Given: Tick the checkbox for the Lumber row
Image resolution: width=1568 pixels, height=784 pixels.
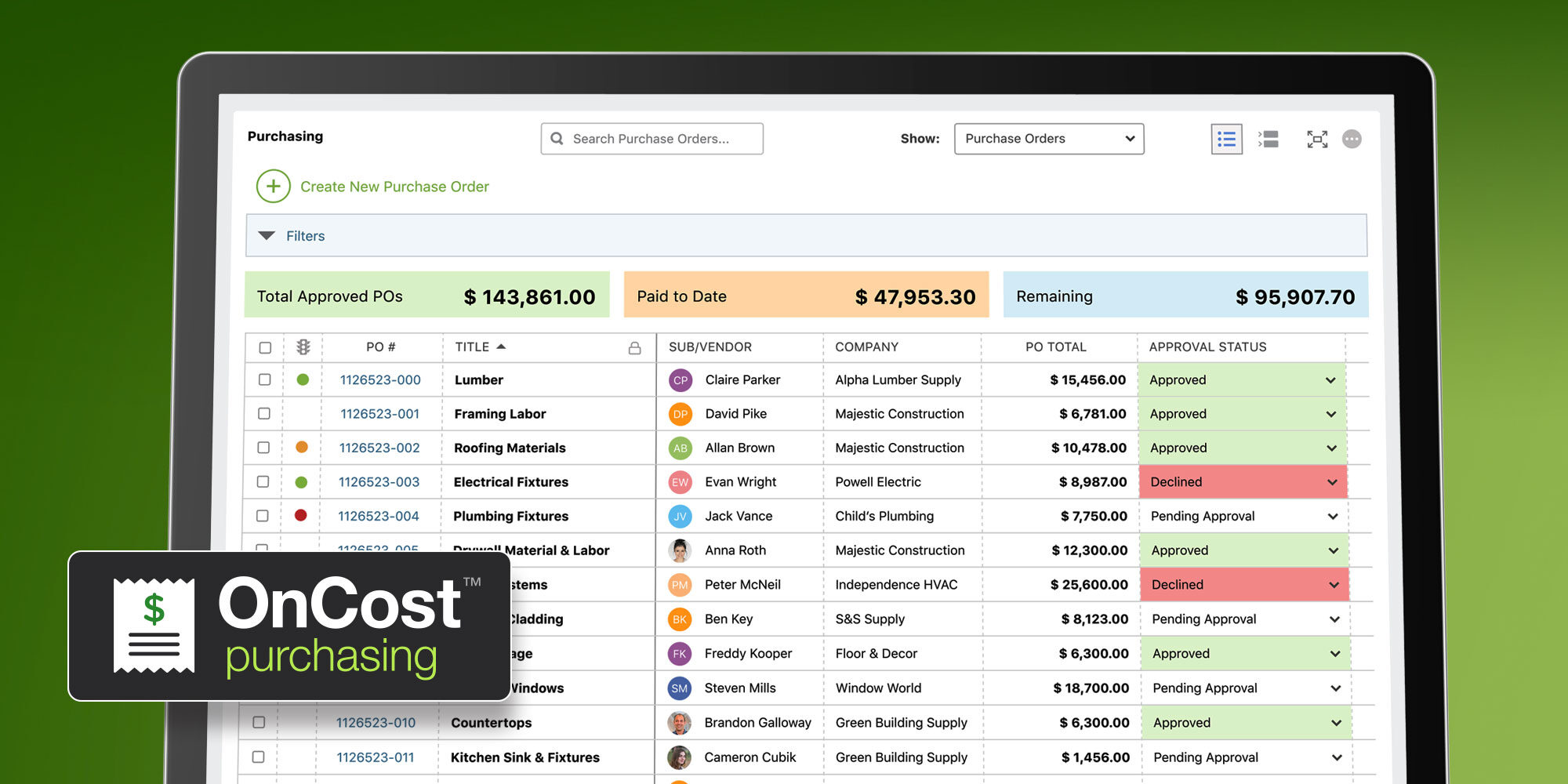Looking at the screenshot, I should click(264, 379).
